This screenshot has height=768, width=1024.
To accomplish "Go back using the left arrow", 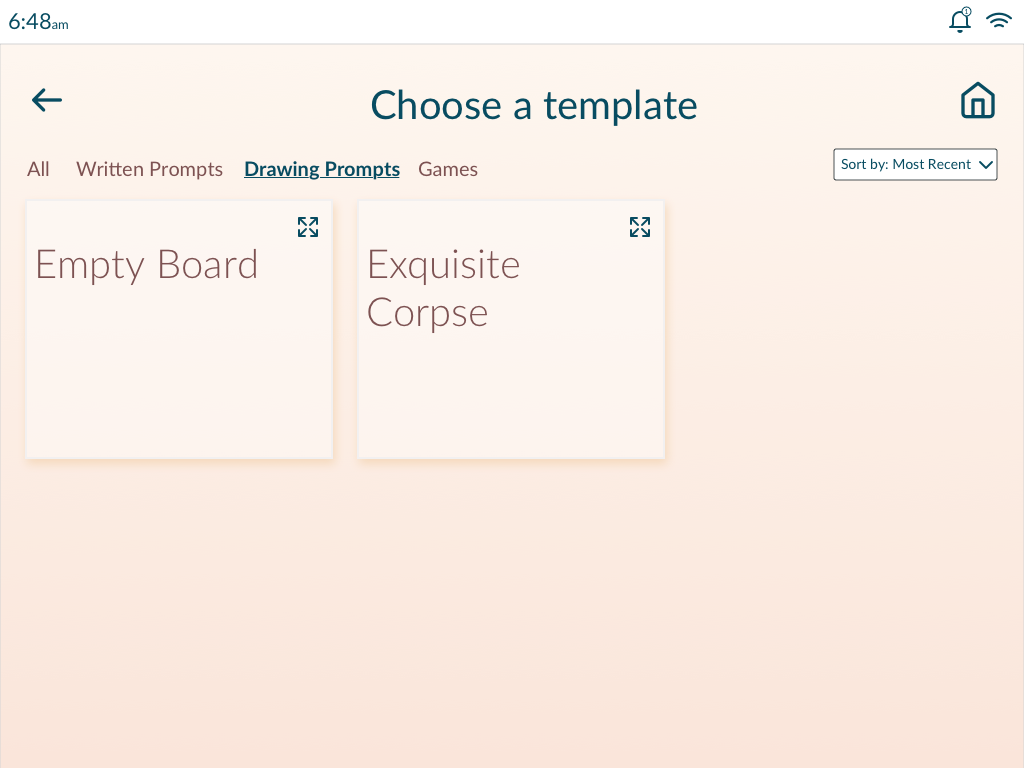I will [46, 100].
